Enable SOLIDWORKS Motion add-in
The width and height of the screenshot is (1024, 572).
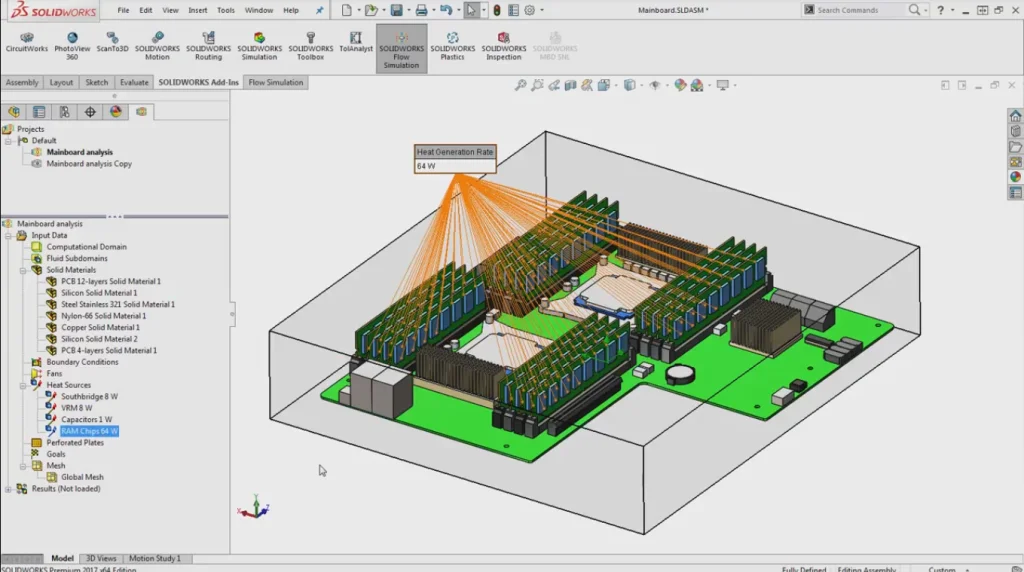pos(157,46)
